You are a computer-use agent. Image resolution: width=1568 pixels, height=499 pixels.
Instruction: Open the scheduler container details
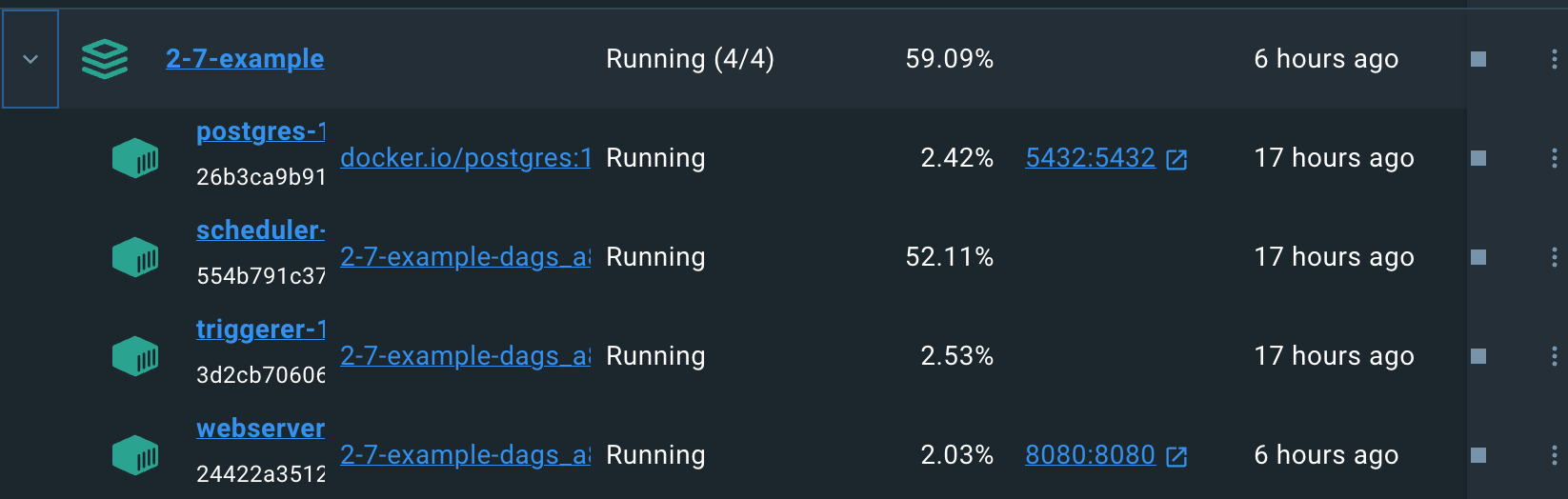(260, 230)
